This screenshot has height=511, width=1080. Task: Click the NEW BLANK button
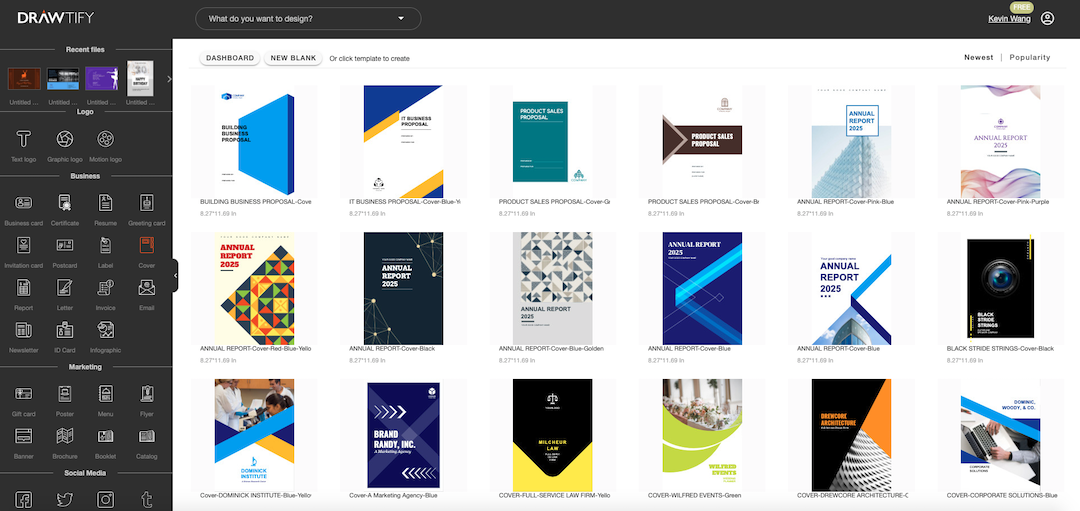293,58
